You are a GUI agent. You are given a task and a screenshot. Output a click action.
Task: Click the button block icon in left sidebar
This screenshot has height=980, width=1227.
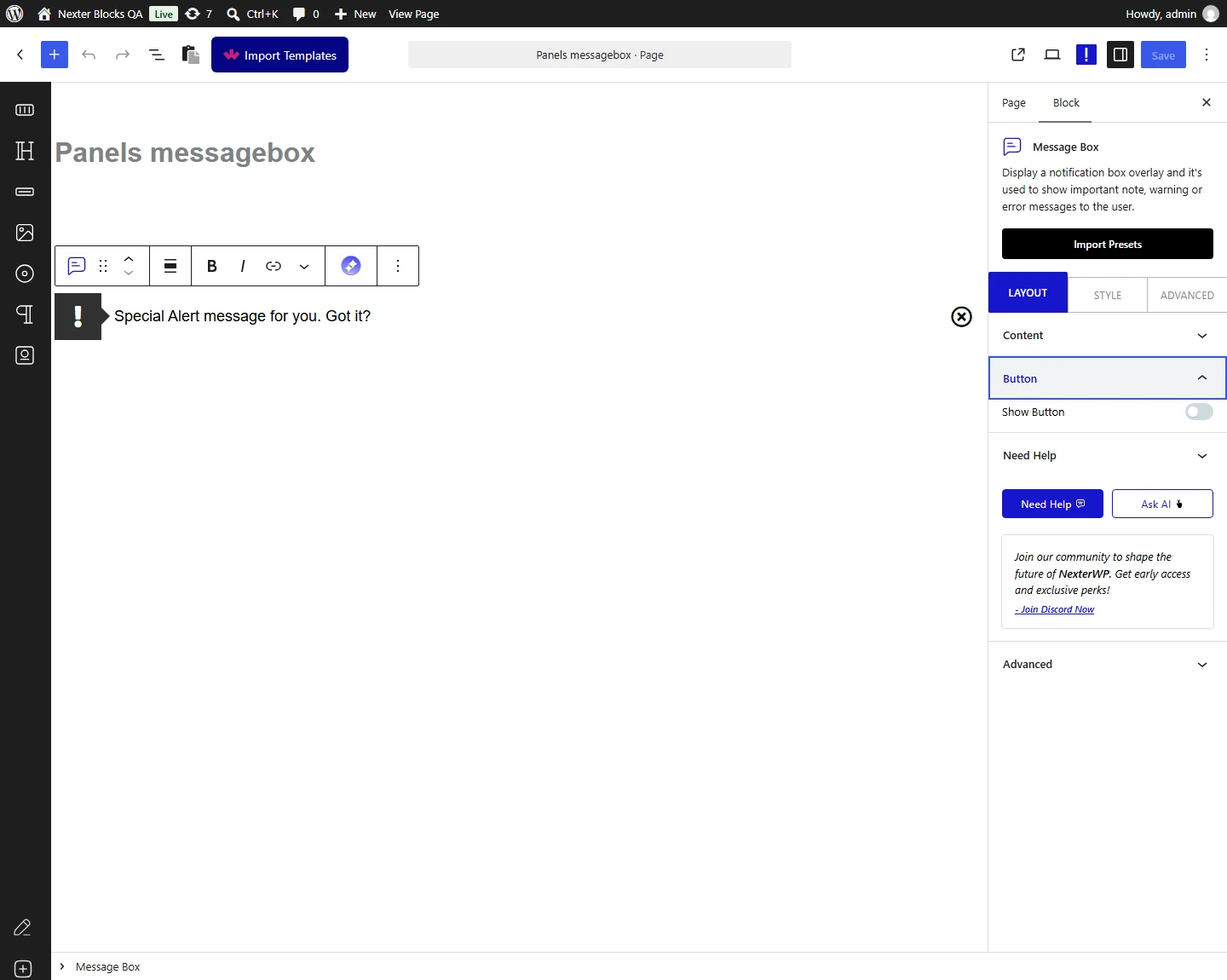(x=25, y=192)
